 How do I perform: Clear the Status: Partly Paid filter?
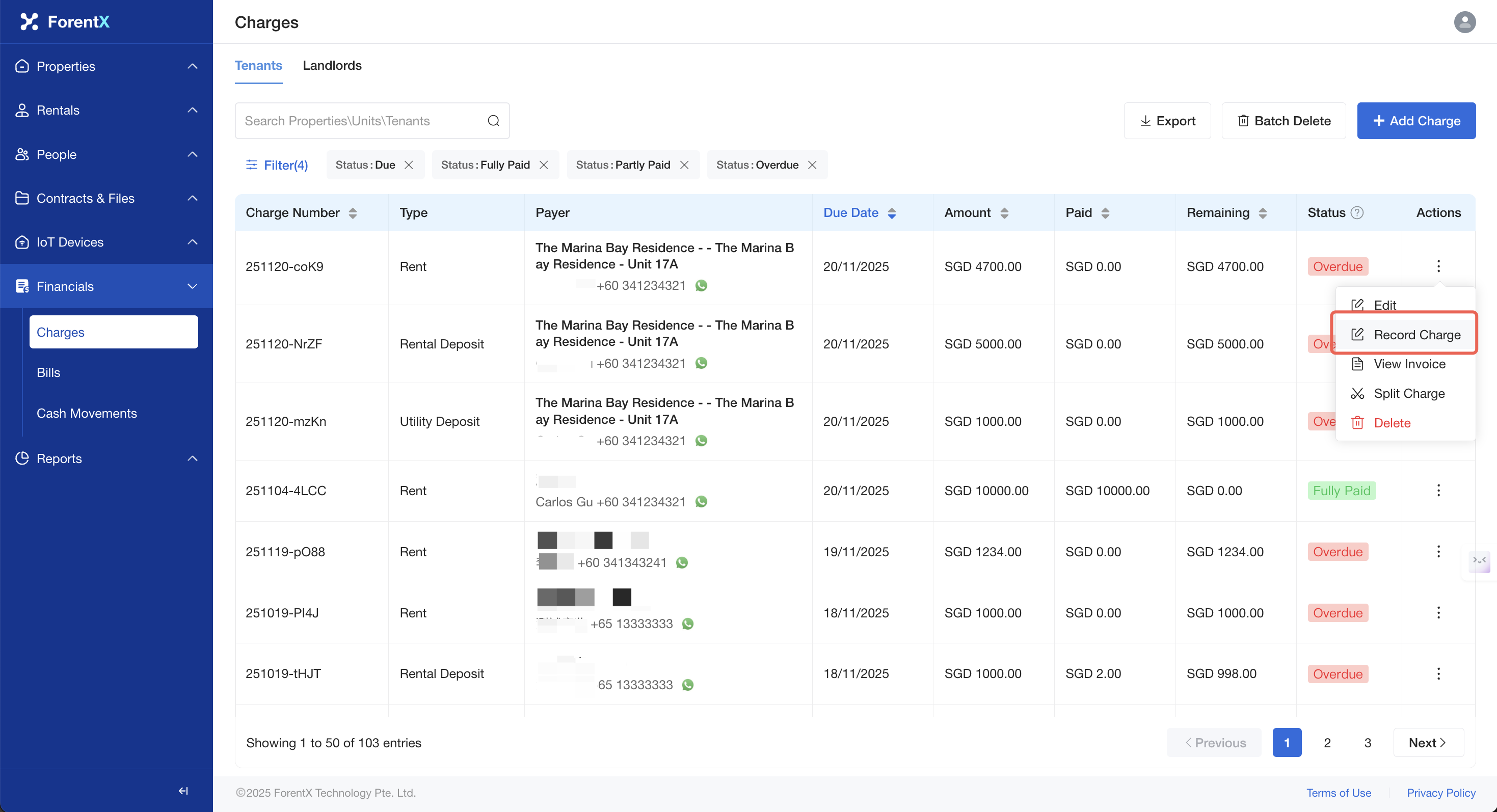685,165
